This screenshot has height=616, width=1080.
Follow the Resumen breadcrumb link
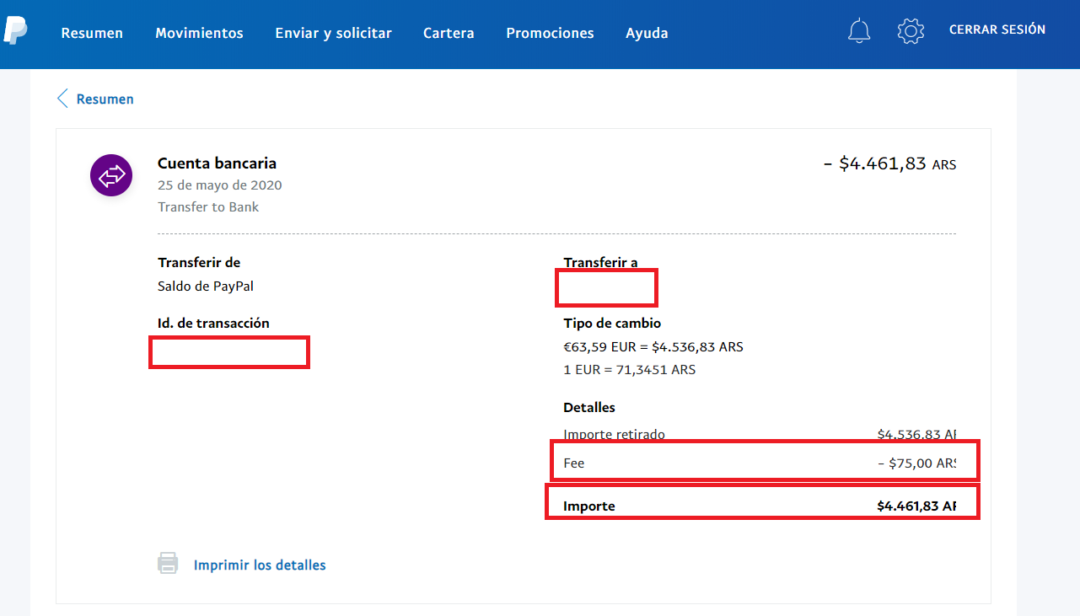point(105,98)
